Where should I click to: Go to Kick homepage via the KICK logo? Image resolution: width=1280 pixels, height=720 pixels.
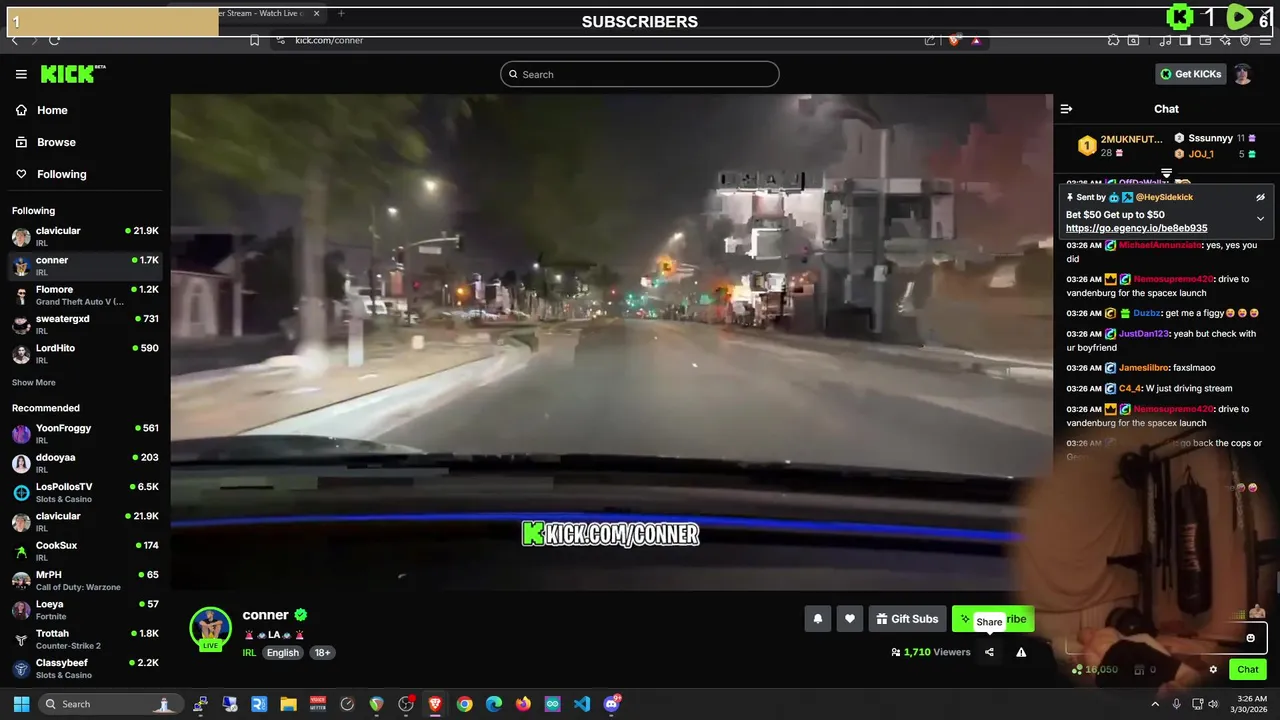pyautogui.click(x=72, y=74)
